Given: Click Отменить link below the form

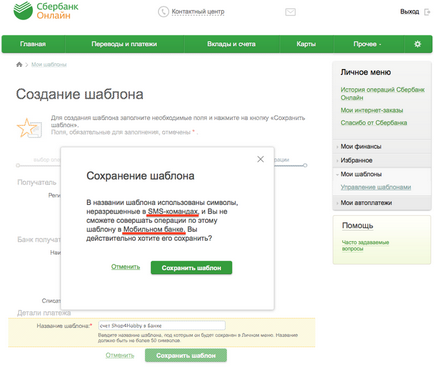Looking at the screenshot, I should [120, 355].
